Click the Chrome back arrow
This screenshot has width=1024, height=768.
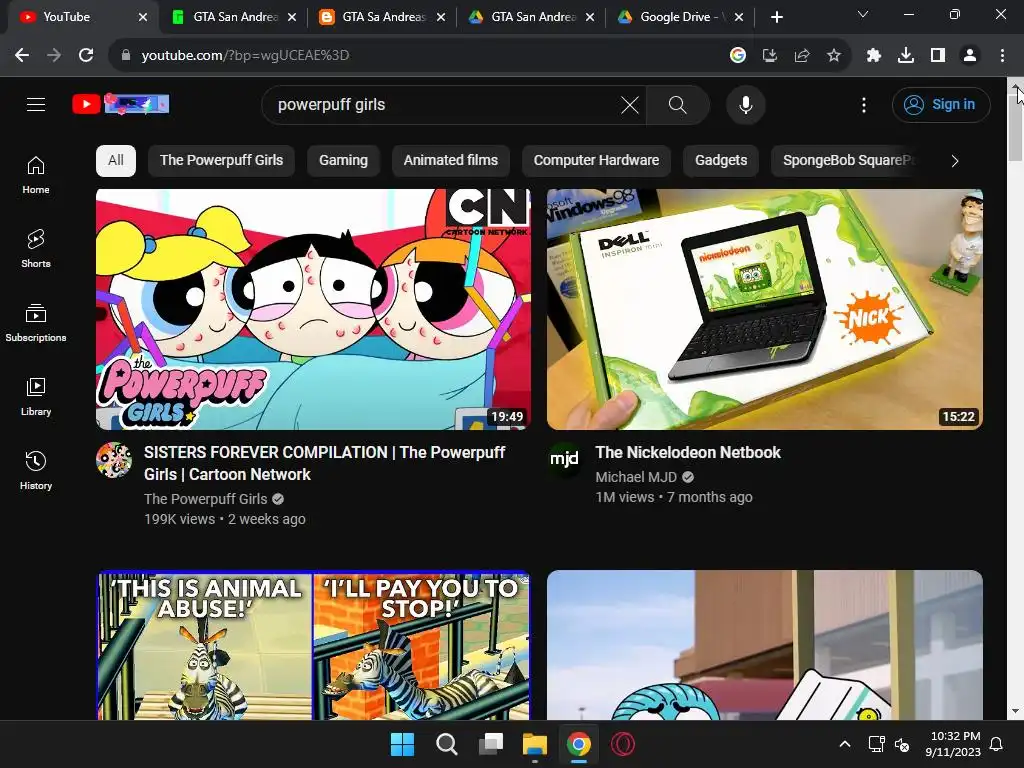point(22,56)
